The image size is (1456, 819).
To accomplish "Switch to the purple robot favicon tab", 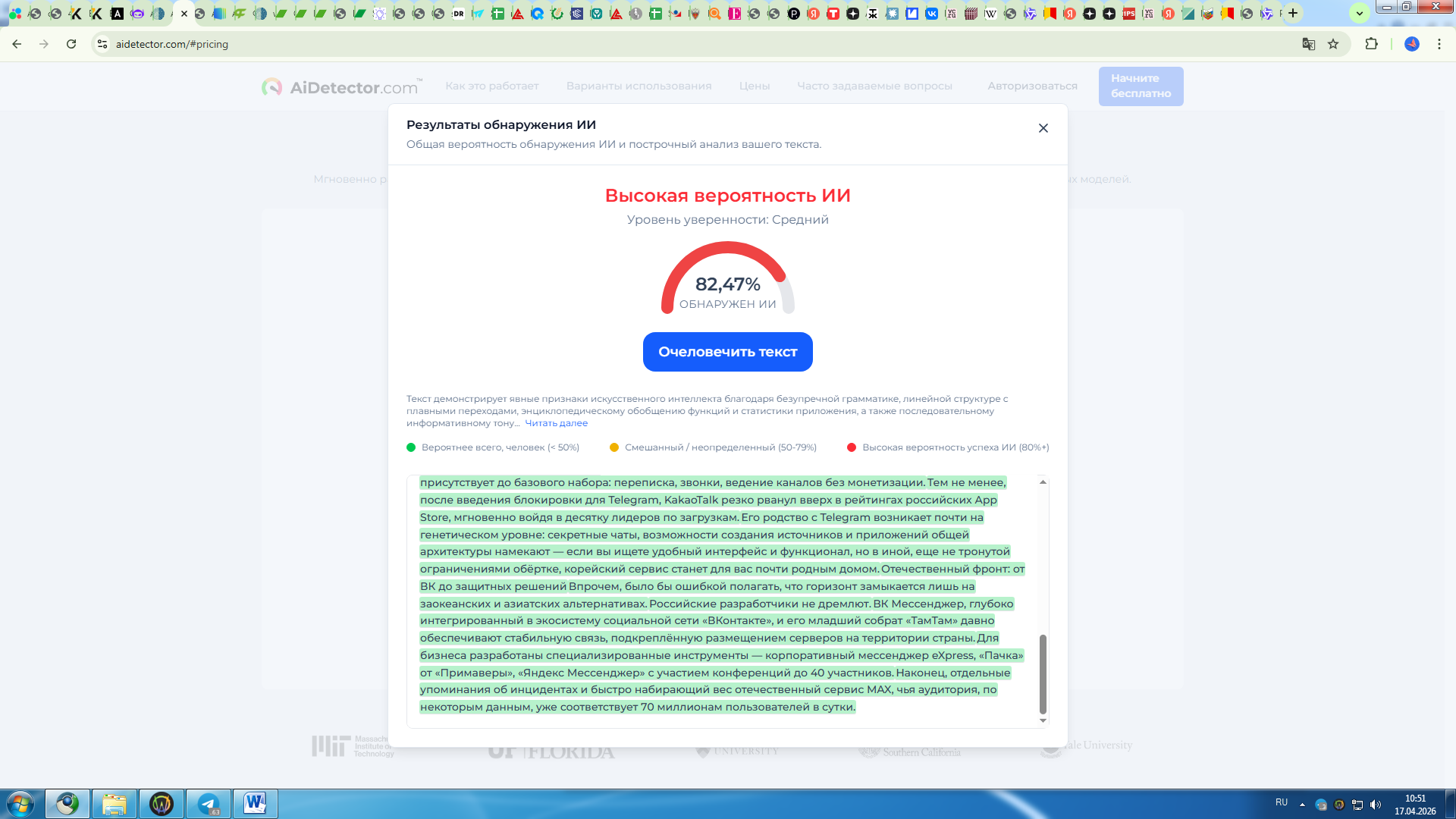I will coord(136,14).
